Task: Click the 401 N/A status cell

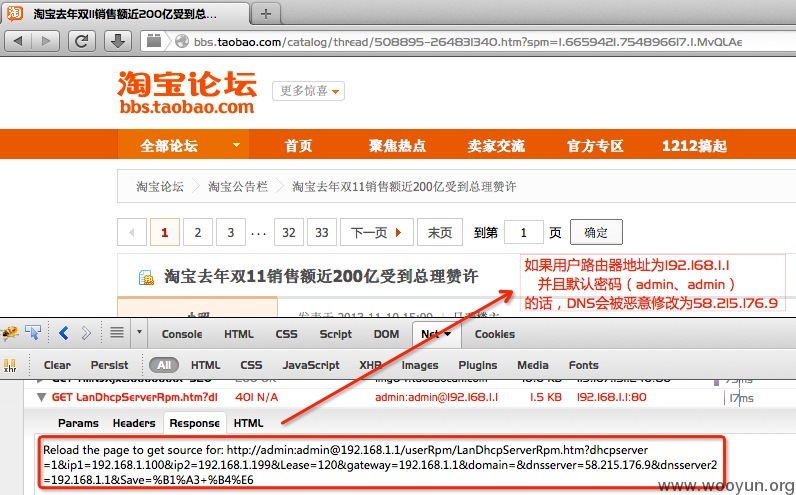Action: [256, 398]
